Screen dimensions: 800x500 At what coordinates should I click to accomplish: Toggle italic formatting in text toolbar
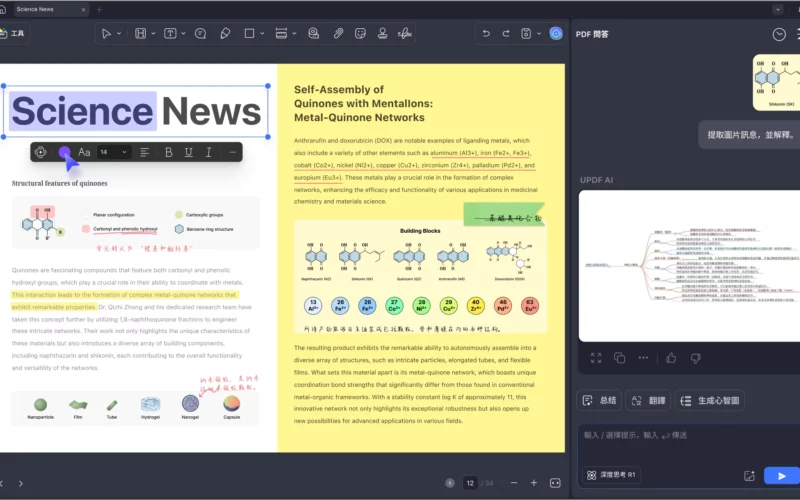[x=208, y=152]
